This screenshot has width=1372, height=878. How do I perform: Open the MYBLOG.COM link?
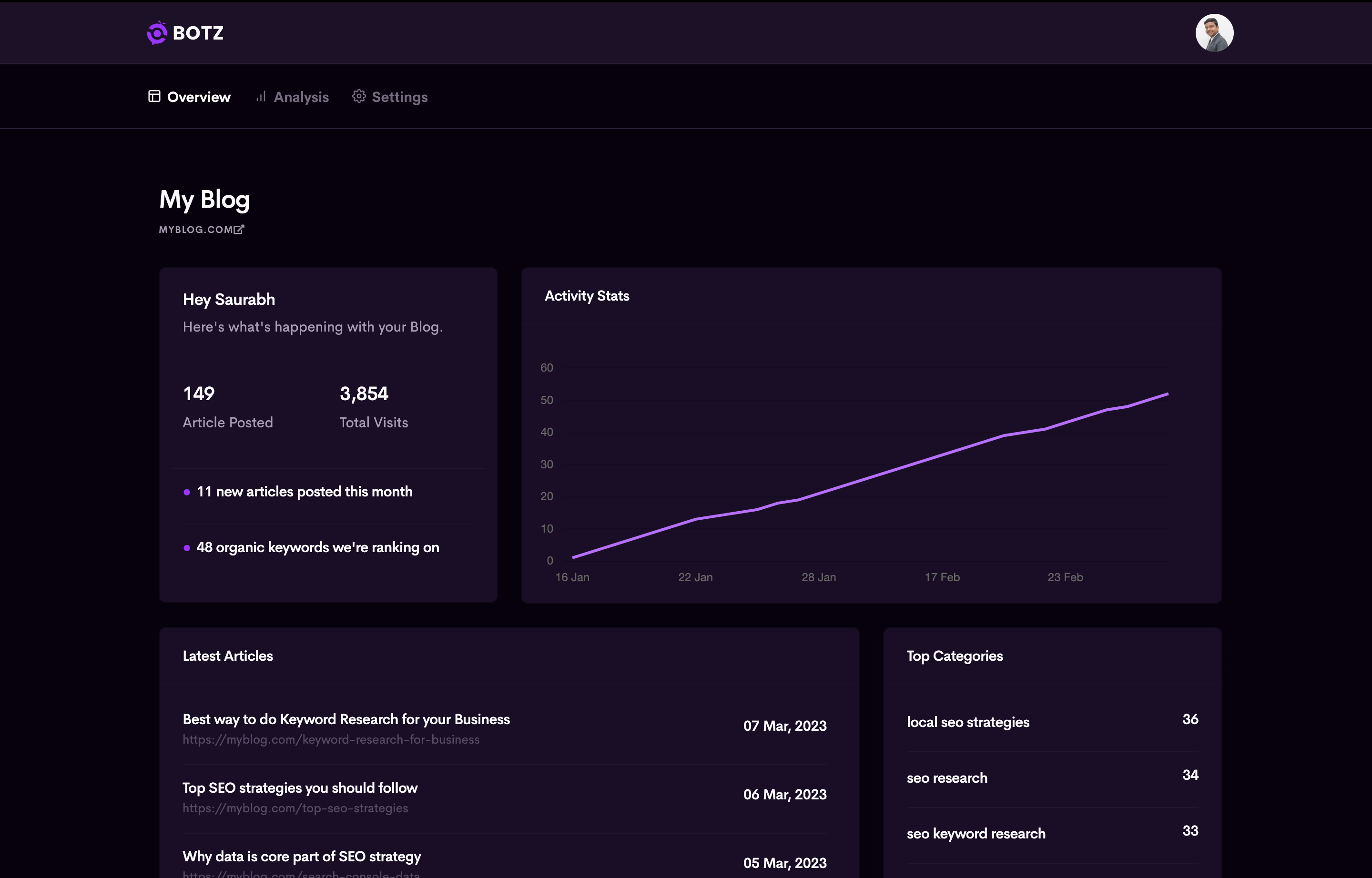pyautogui.click(x=196, y=229)
